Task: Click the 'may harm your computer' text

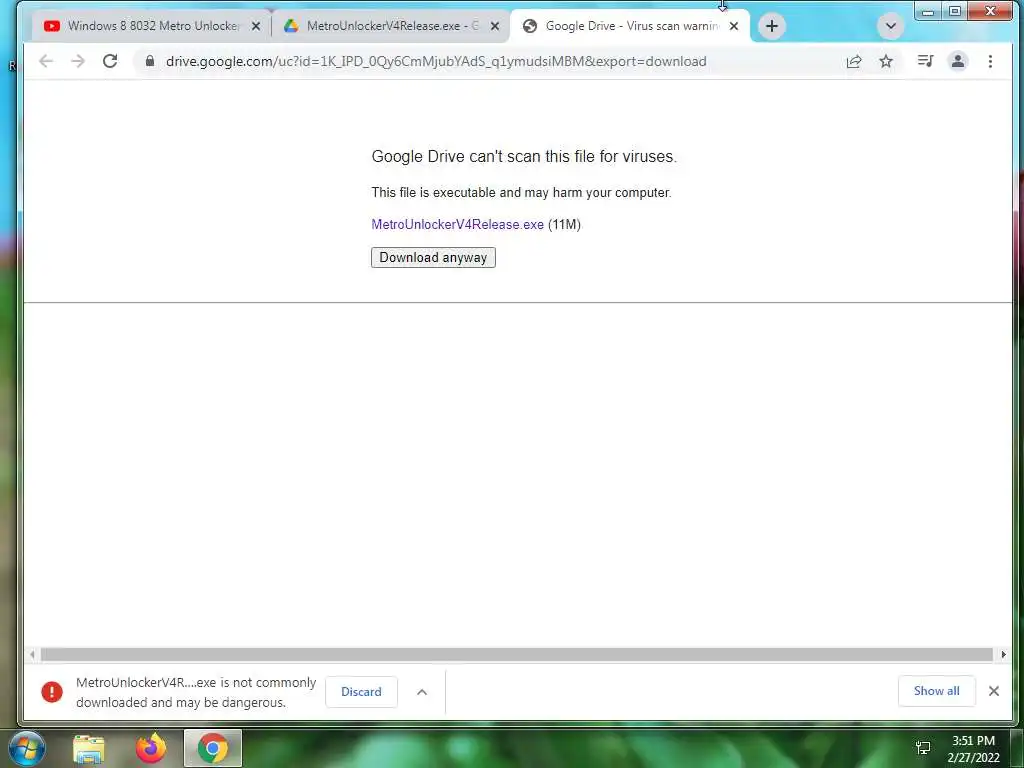Action: [520, 193]
